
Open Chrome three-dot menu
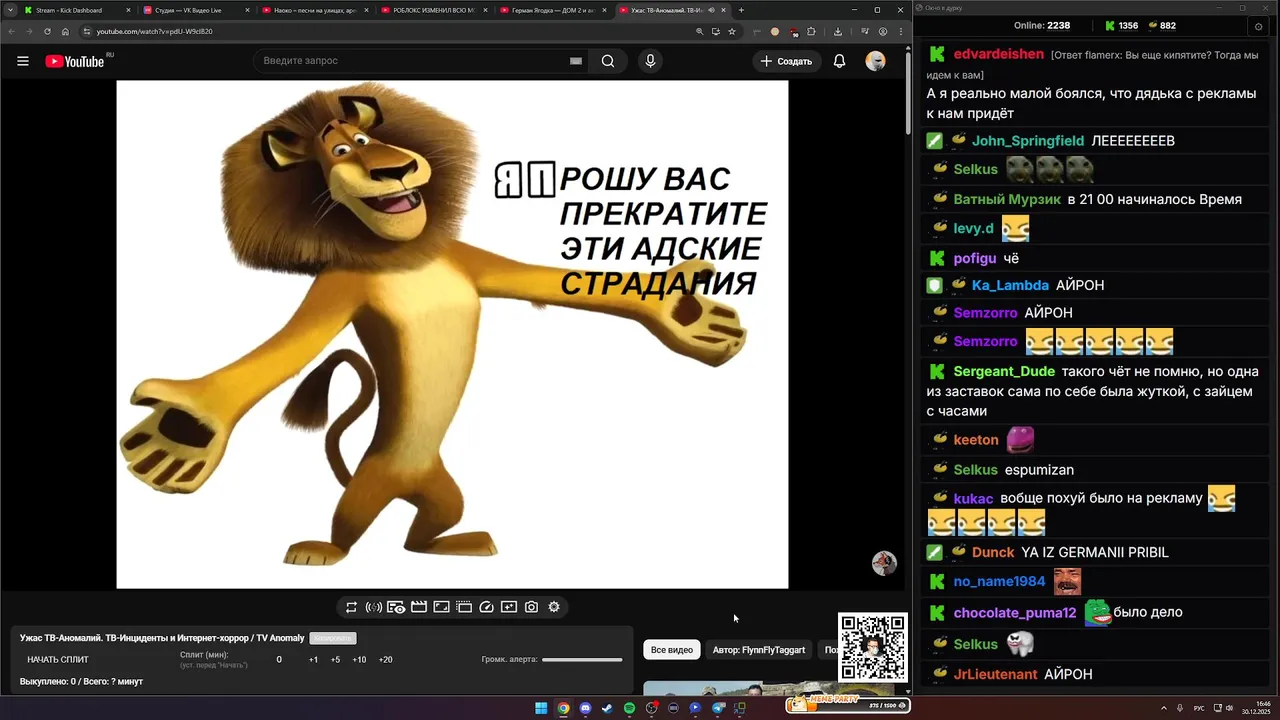(x=899, y=31)
